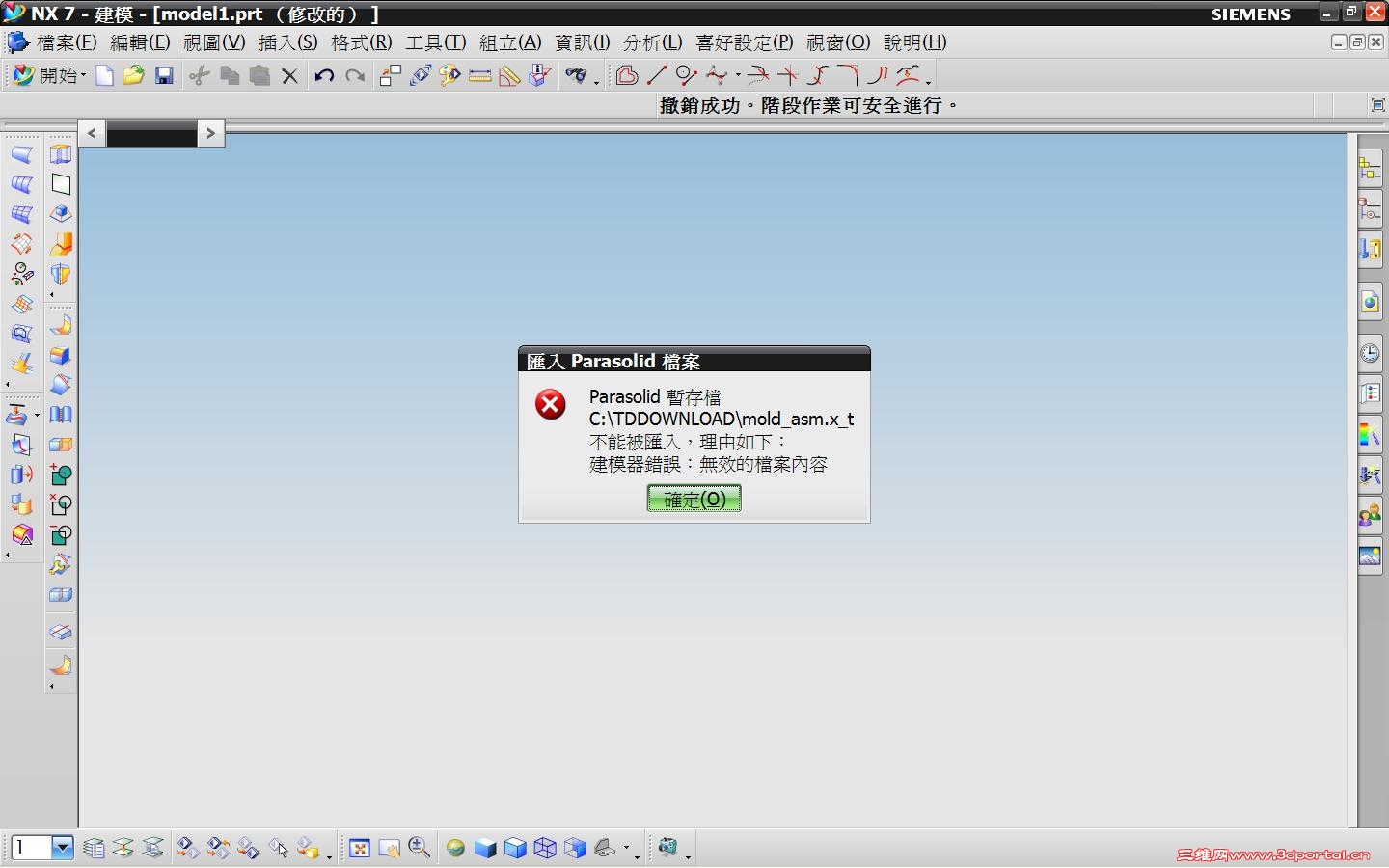Click the green sphere true shading icon
This screenshot has width=1389, height=868.
point(455,848)
